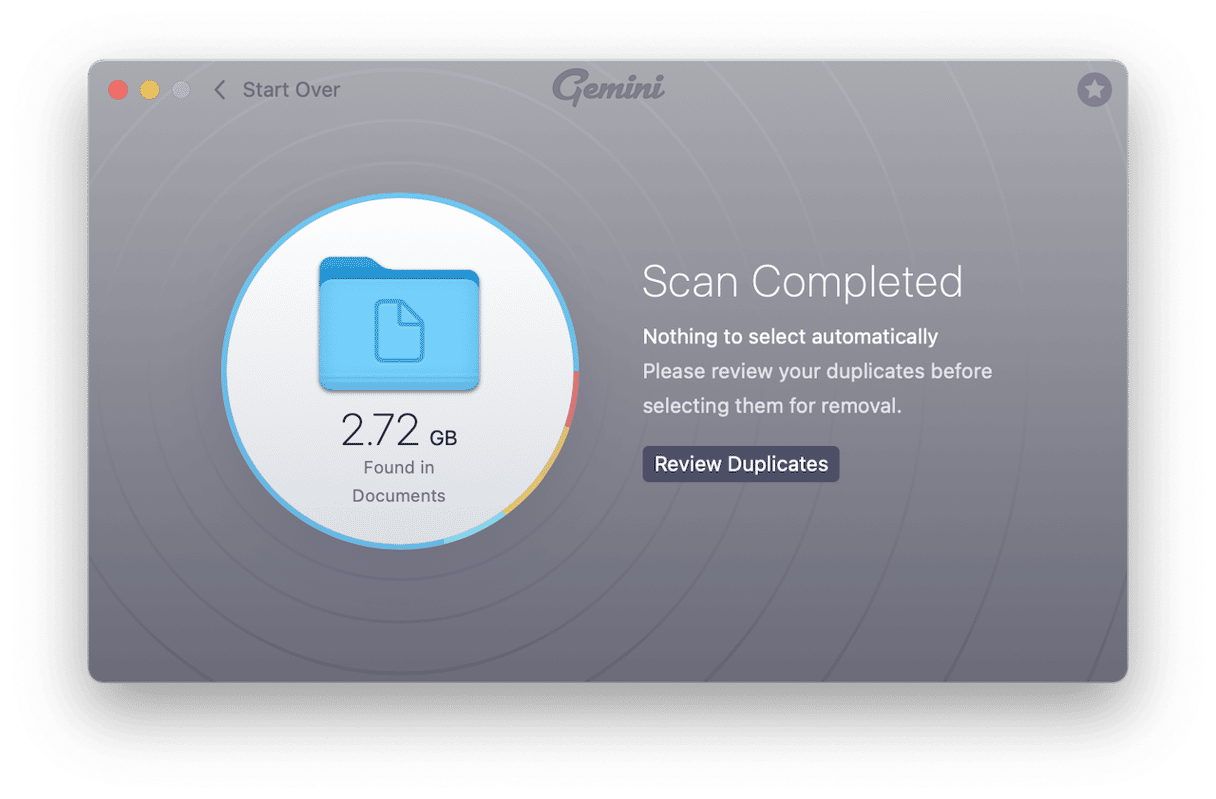The image size is (1216, 799).
Task: Click Nothing to select automatically text
Action: point(790,337)
